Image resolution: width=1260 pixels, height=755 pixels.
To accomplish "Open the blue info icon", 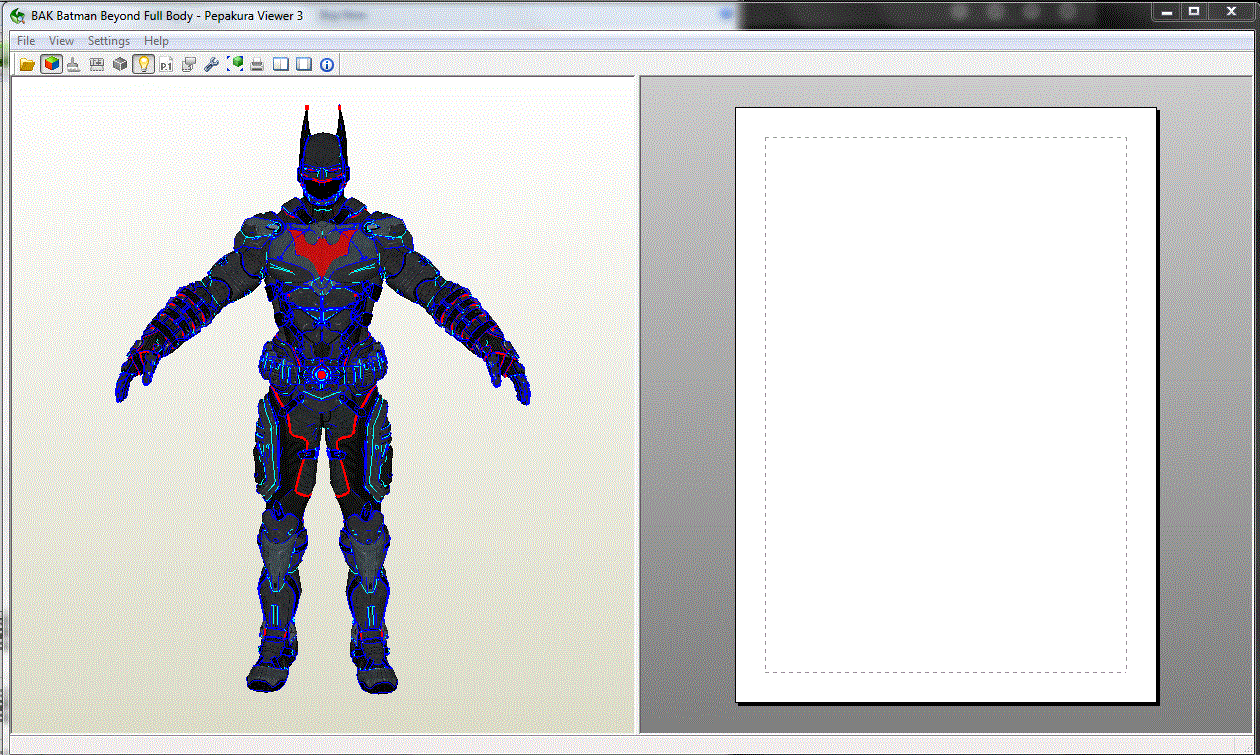I will [327, 65].
